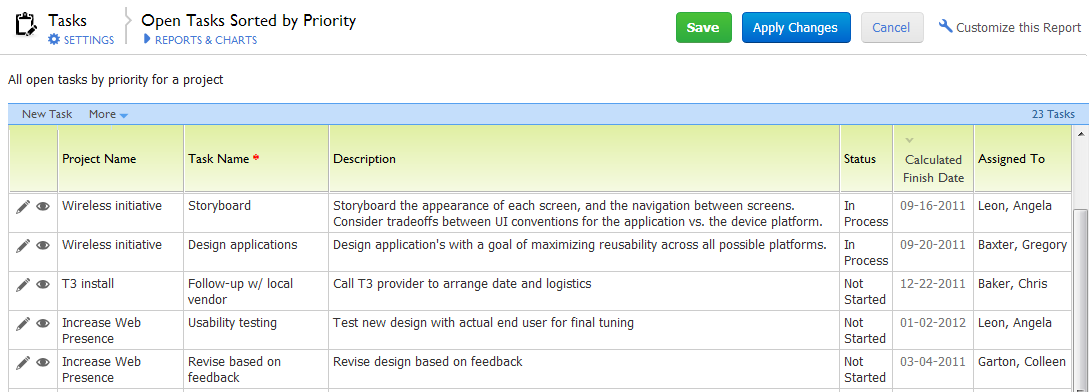Click the Cancel button
The image size is (1090, 392).
(x=892, y=28)
